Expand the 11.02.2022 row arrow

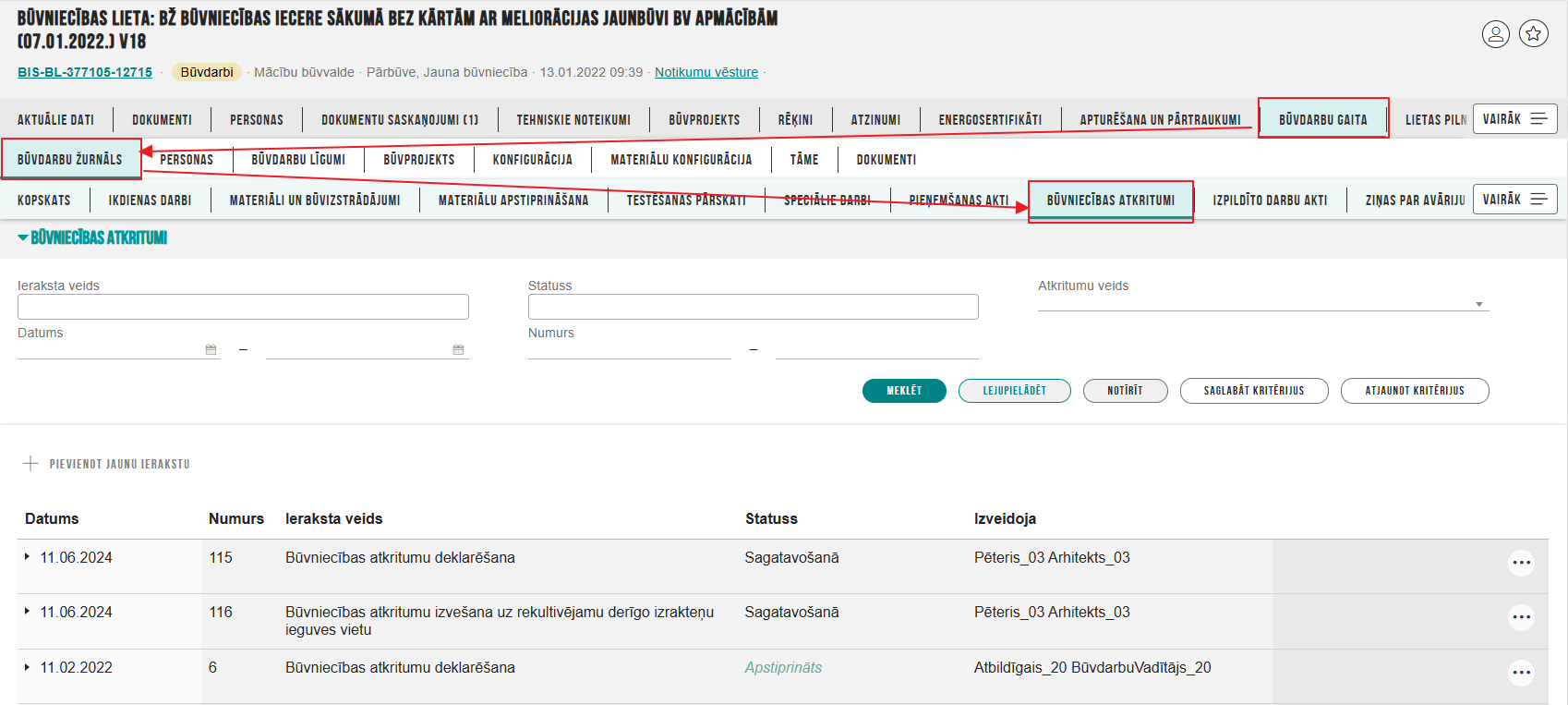pyautogui.click(x=27, y=667)
